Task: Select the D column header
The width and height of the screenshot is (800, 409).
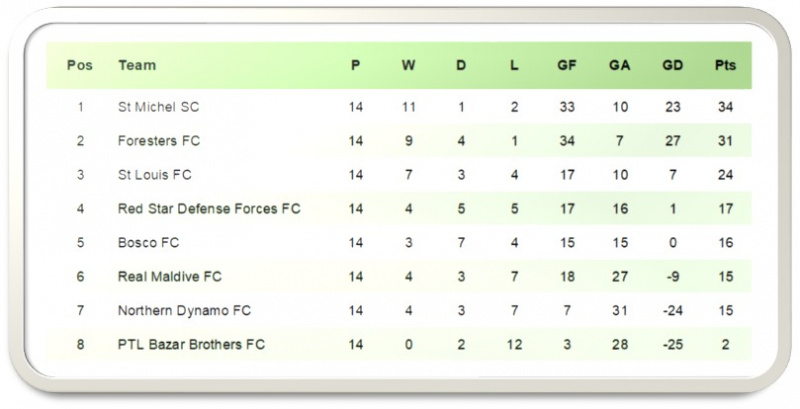Action: [461, 65]
